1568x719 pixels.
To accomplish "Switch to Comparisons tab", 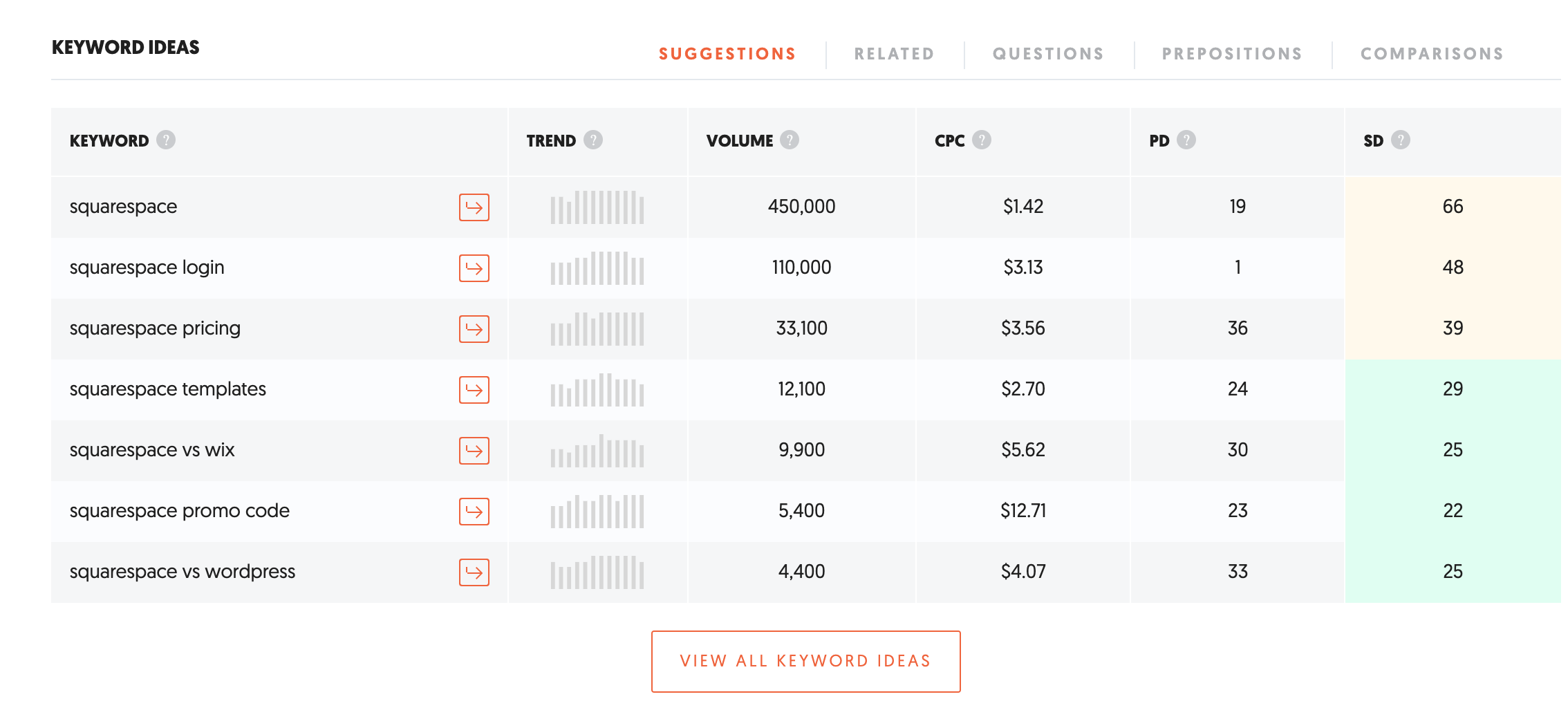I will point(1432,54).
